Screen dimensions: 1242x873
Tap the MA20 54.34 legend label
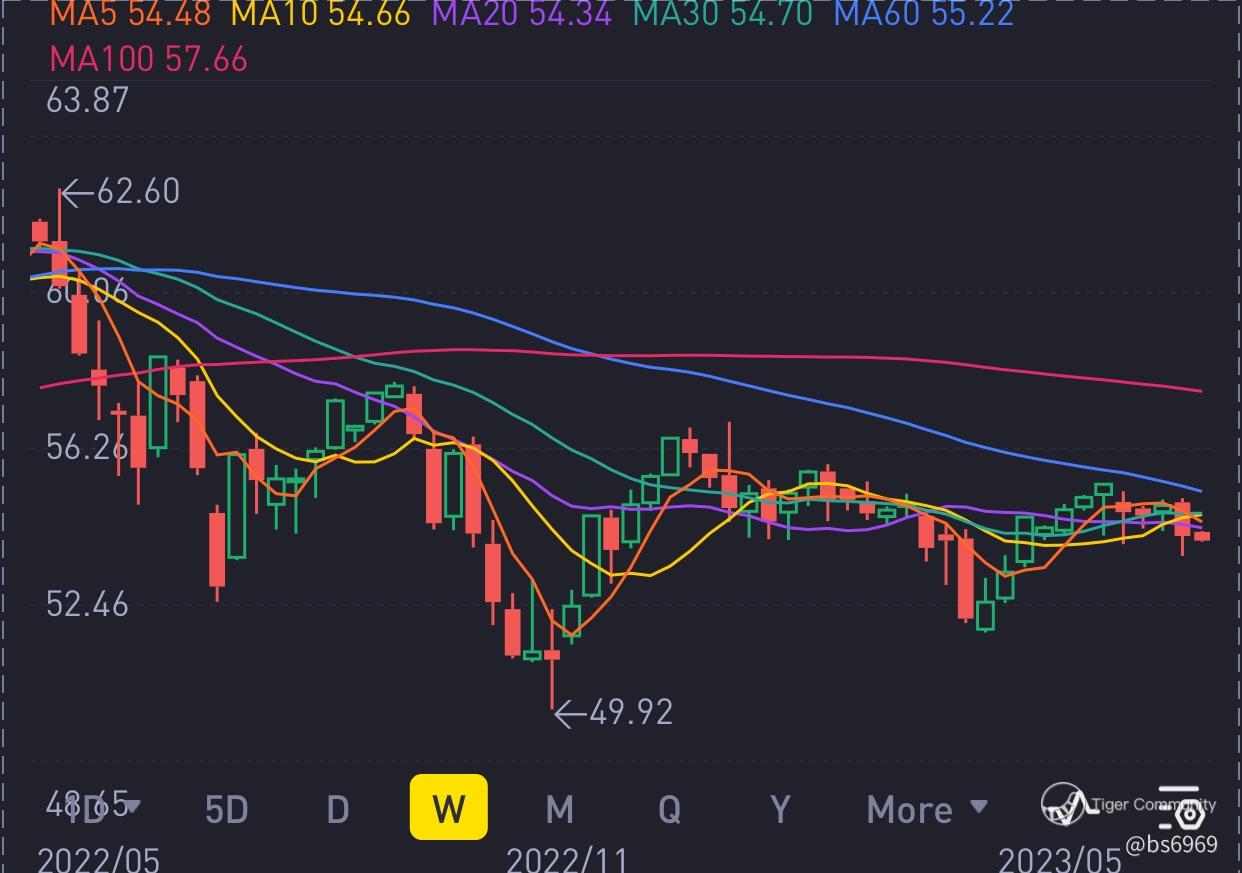(x=522, y=14)
